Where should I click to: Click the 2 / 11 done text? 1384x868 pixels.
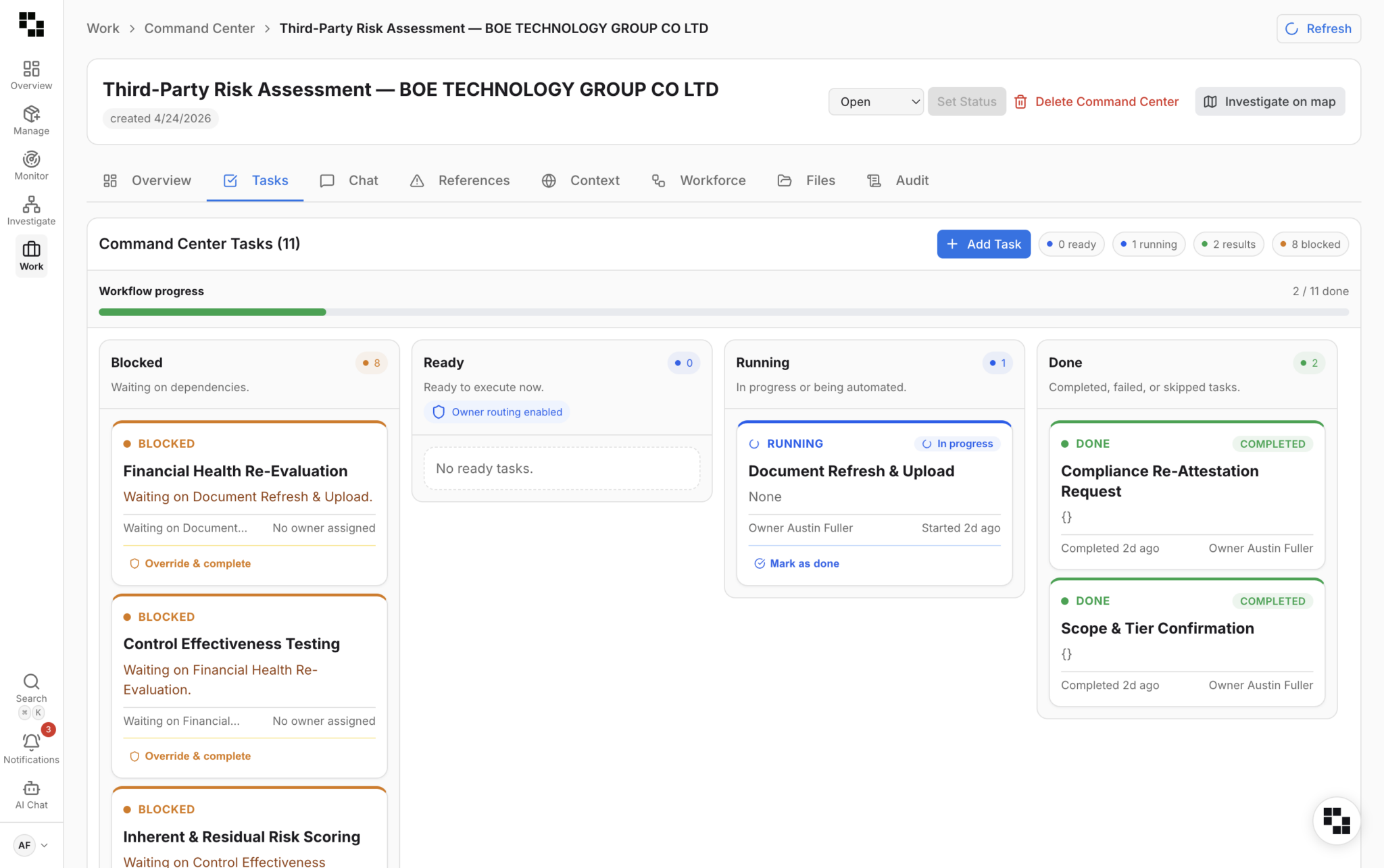click(1320, 291)
